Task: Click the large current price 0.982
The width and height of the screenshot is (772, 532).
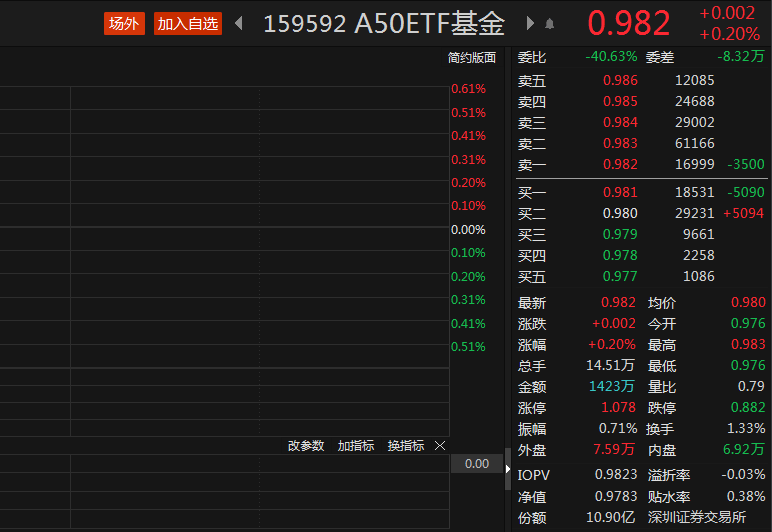Action: click(628, 23)
